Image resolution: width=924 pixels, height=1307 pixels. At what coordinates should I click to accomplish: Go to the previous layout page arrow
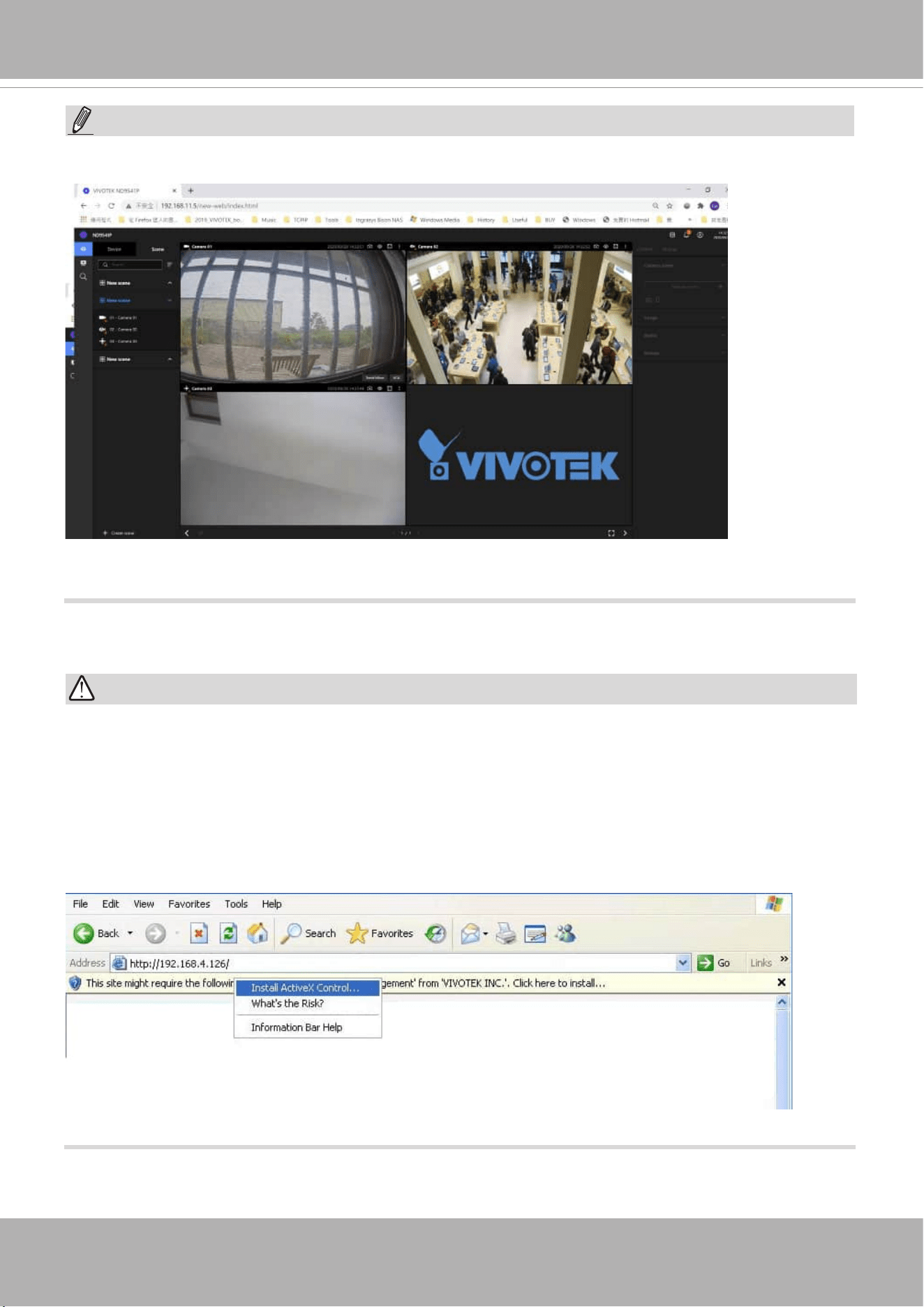[x=186, y=533]
